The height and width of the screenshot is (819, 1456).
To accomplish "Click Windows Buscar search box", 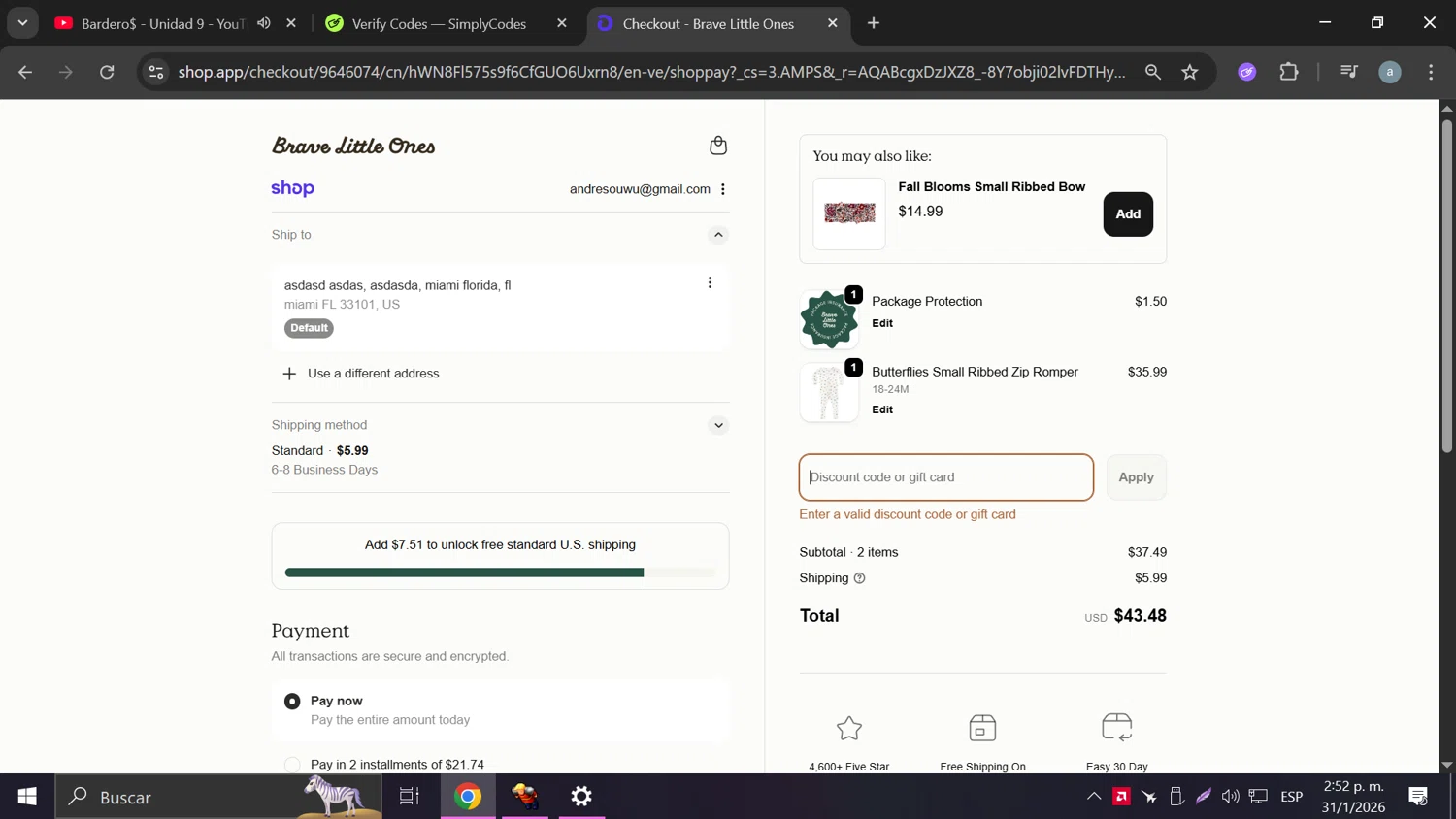I will pyautogui.click(x=218, y=797).
